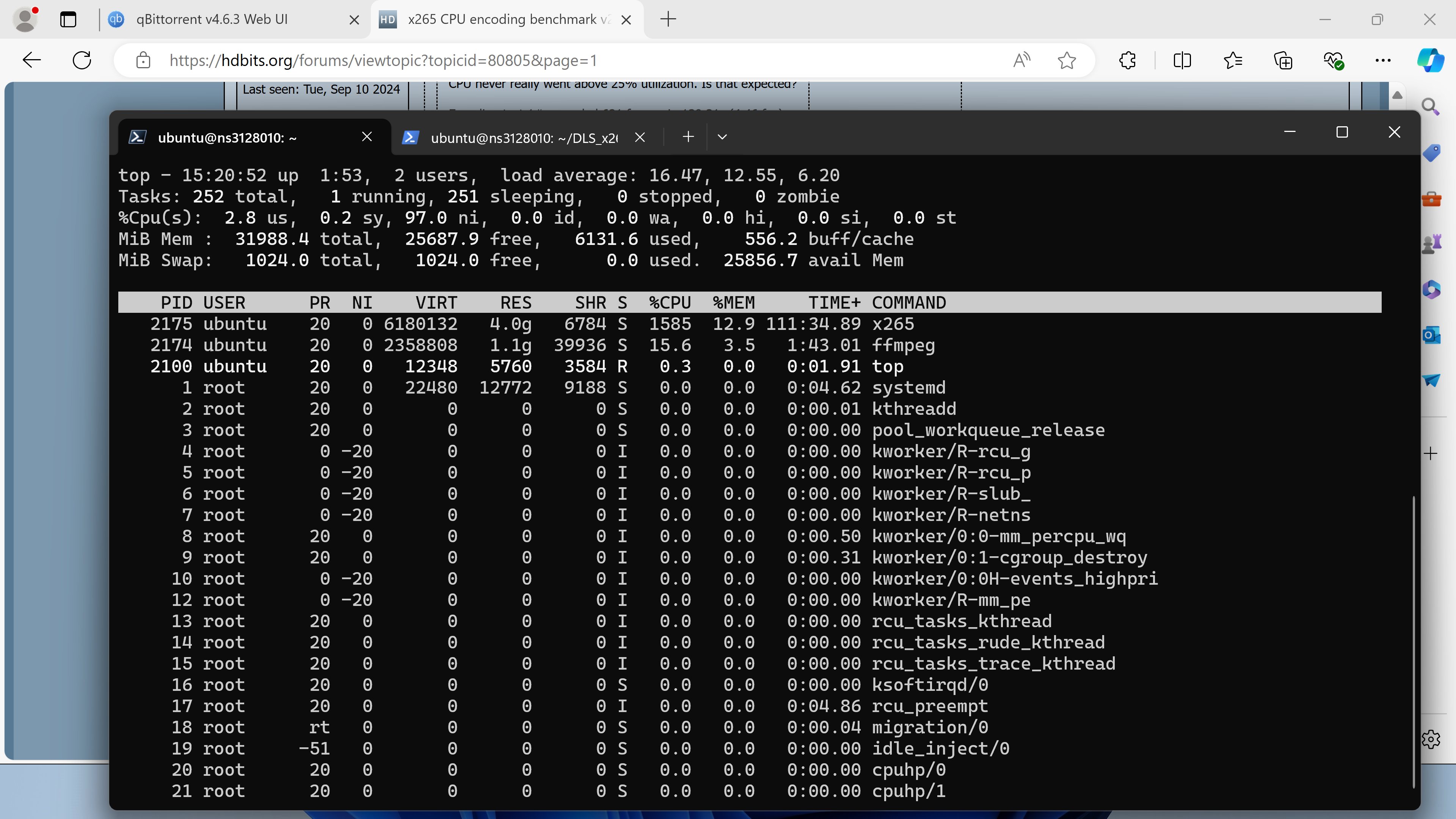
Task: Click the kthreadd process row
Action: coord(750,409)
